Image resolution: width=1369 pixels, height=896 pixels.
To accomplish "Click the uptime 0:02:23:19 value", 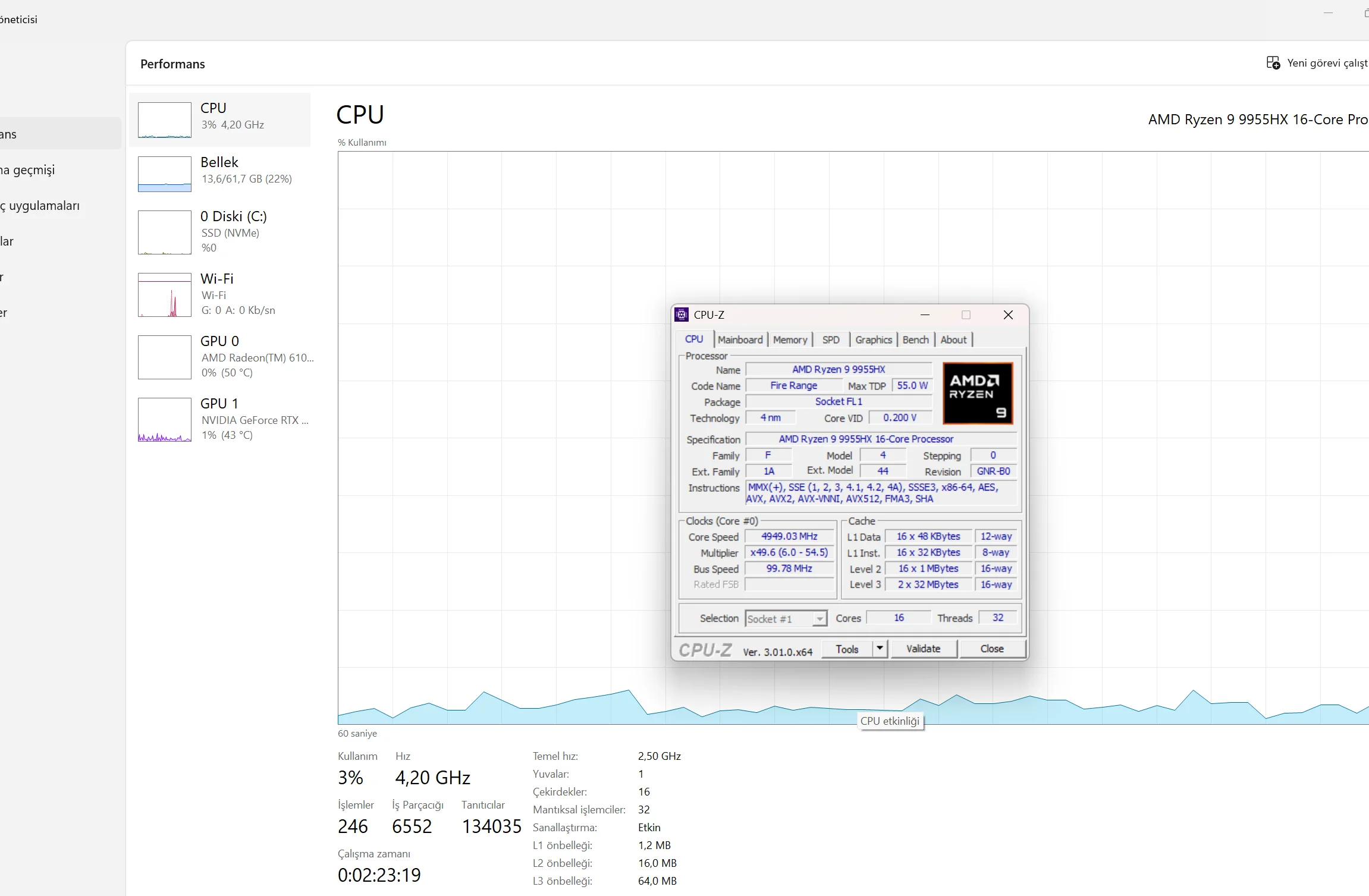I will 379,875.
